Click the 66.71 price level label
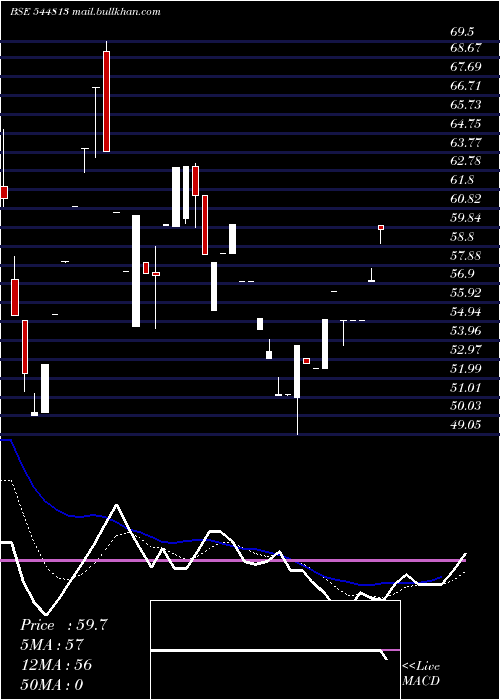The image size is (500, 700). (x=466, y=86)
